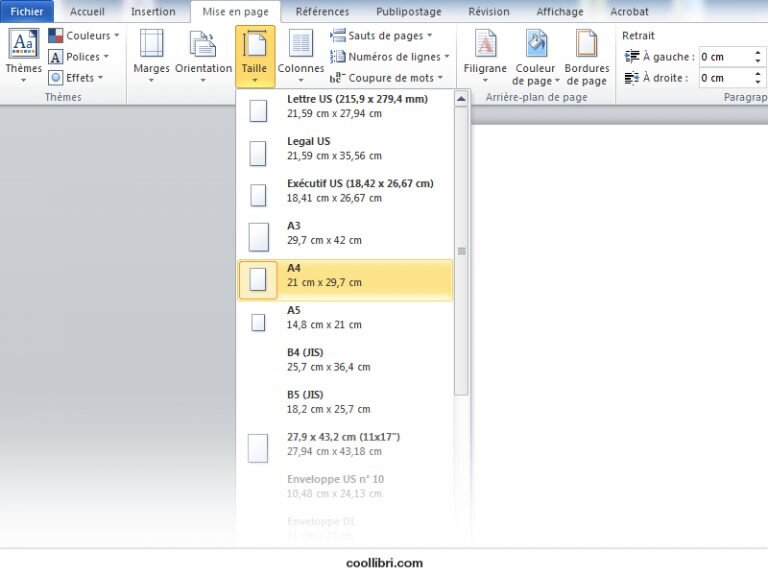This screenshot has height=576, width=768.
Task: Click the Couleurs theme colors icon
Action: click(55, 35)
